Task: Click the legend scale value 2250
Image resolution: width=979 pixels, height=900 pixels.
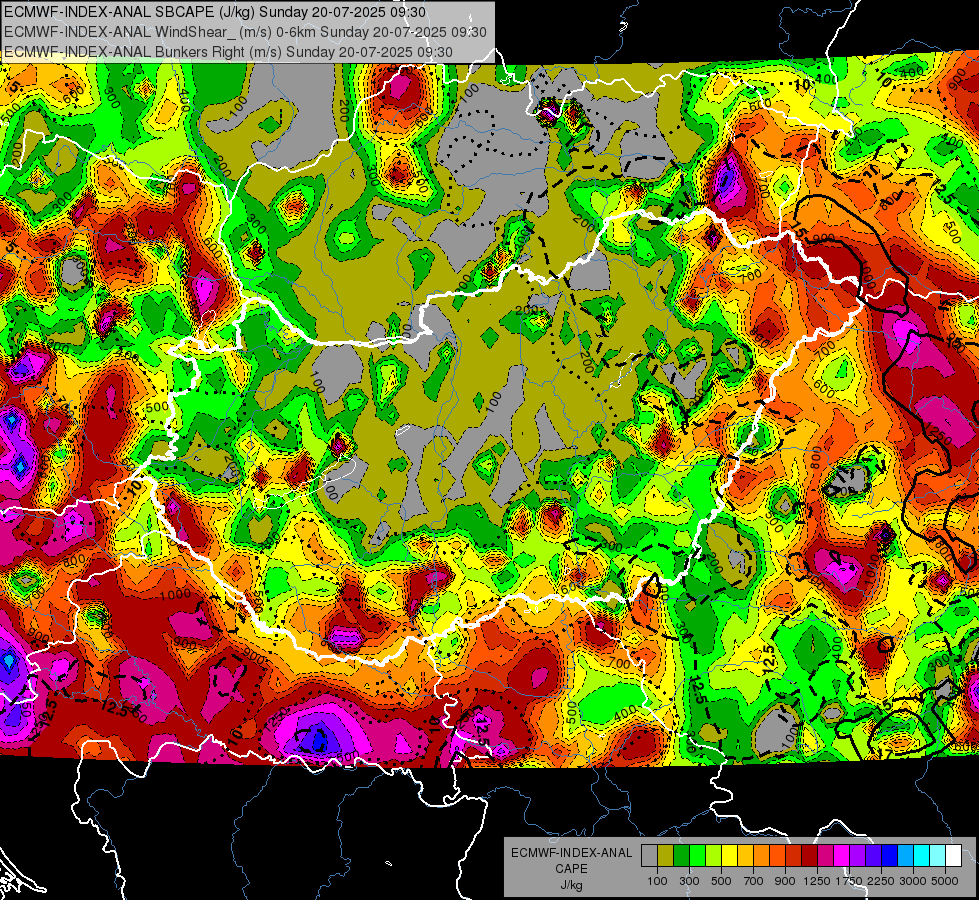Action: coord(881,881)
